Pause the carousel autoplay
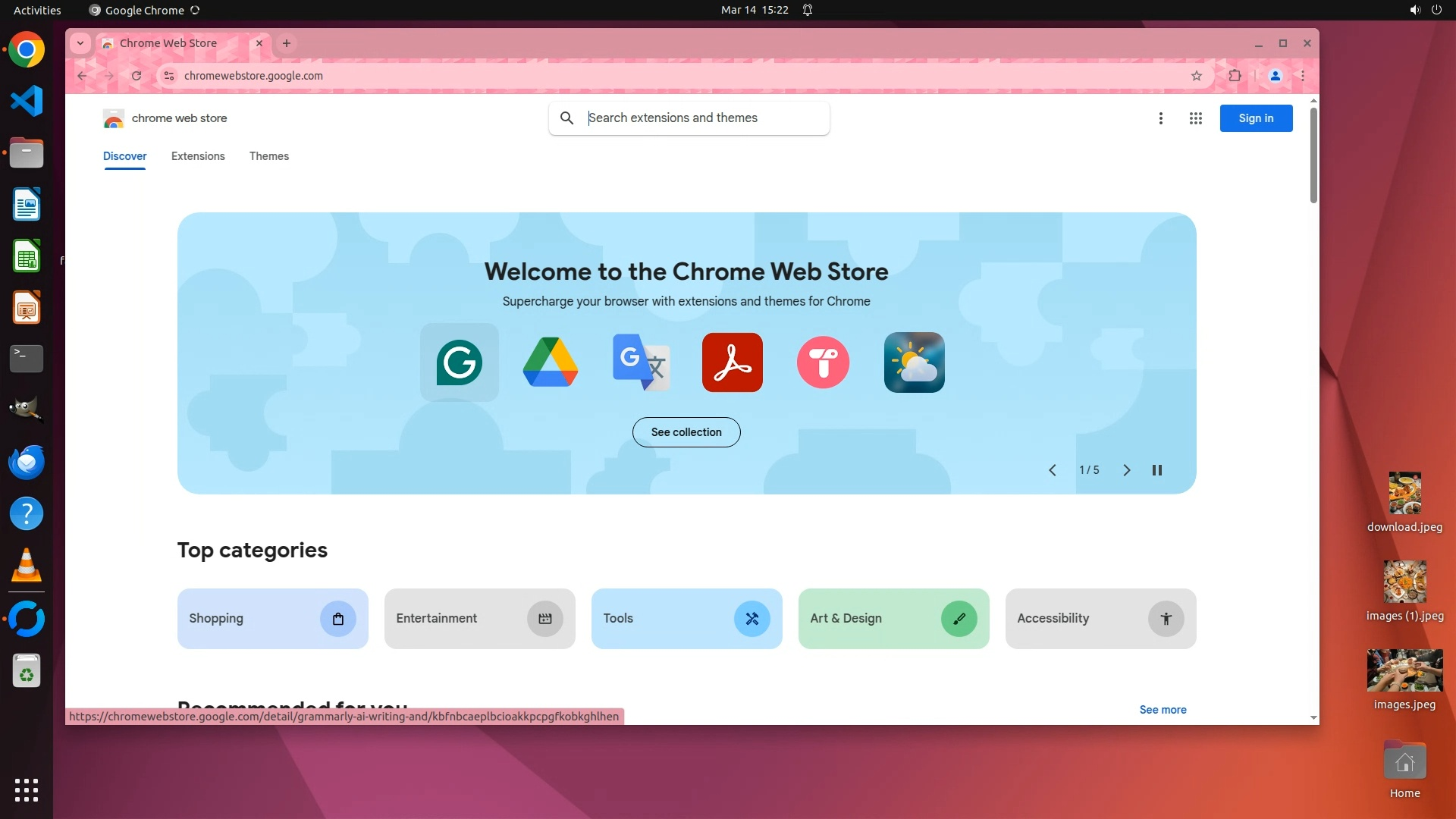 click(1157, 470)
